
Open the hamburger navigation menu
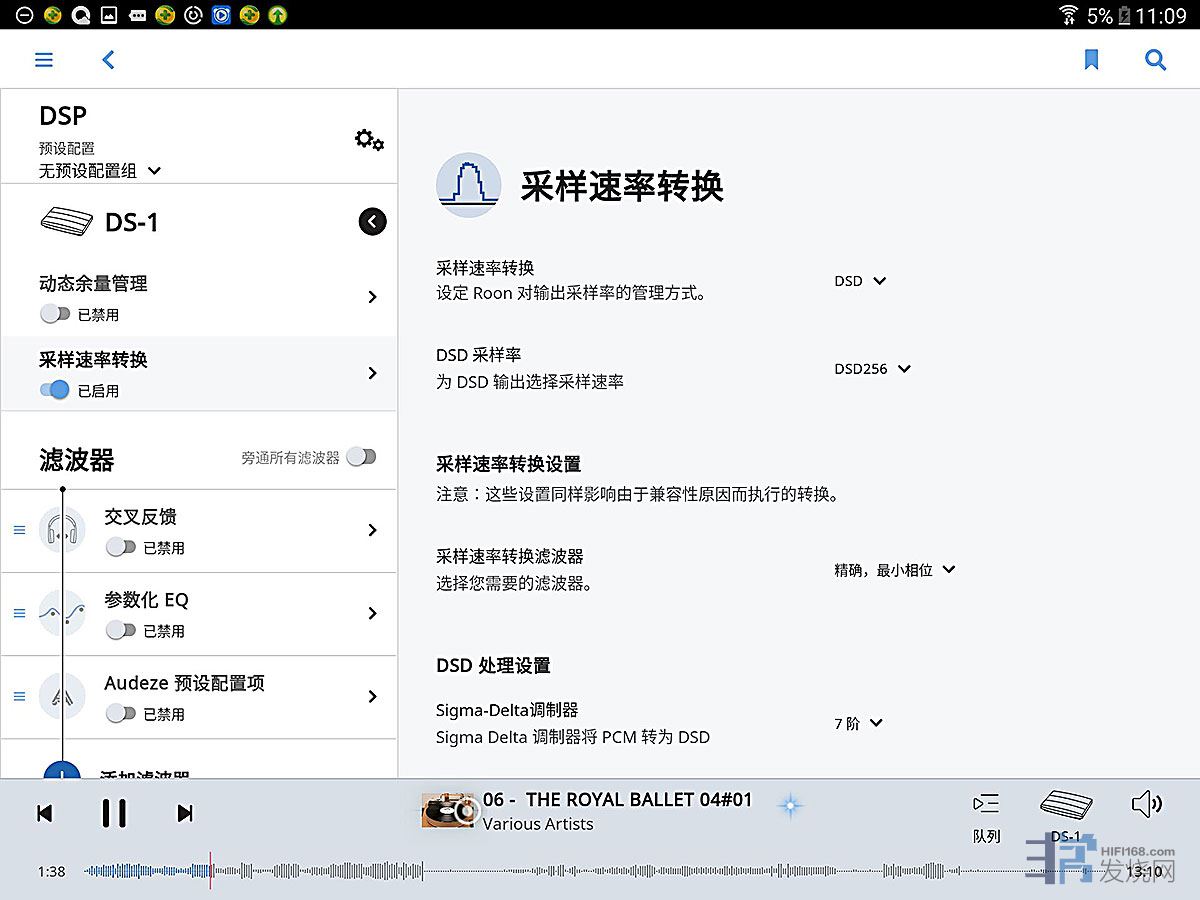[x=44, y=60]
